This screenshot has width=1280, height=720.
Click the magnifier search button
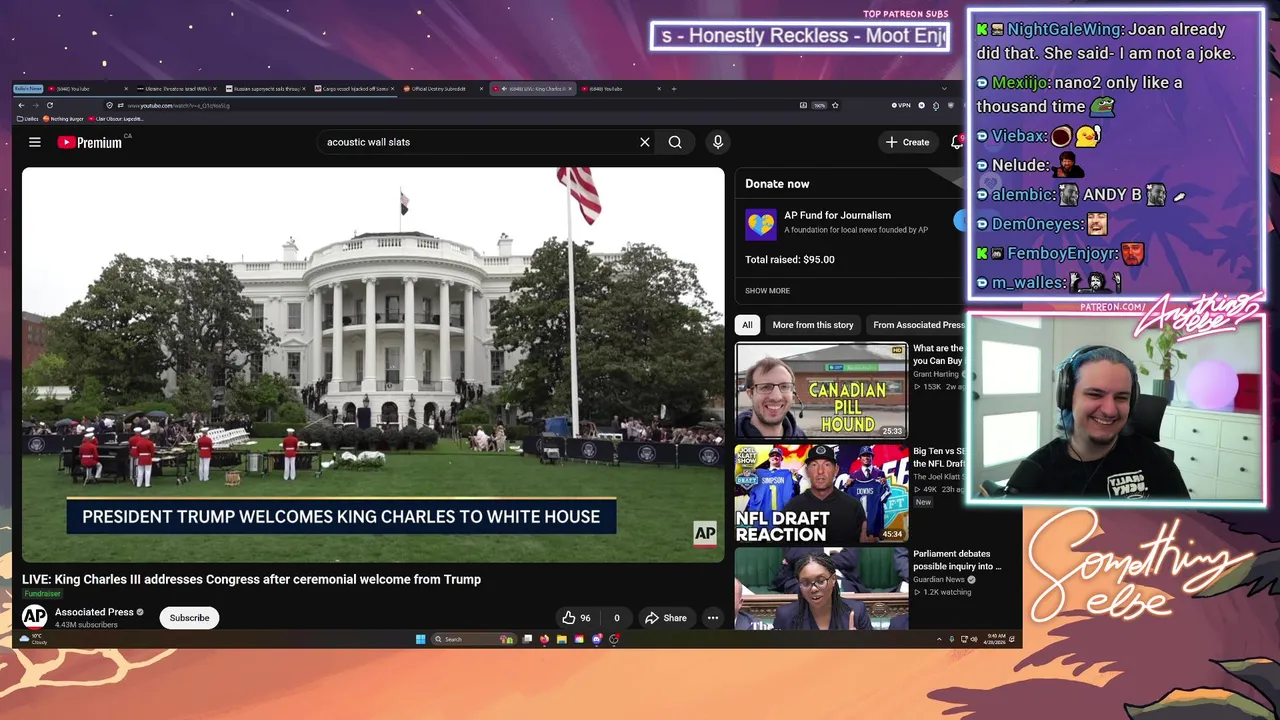pyautogui.click(x=675, y=142)
